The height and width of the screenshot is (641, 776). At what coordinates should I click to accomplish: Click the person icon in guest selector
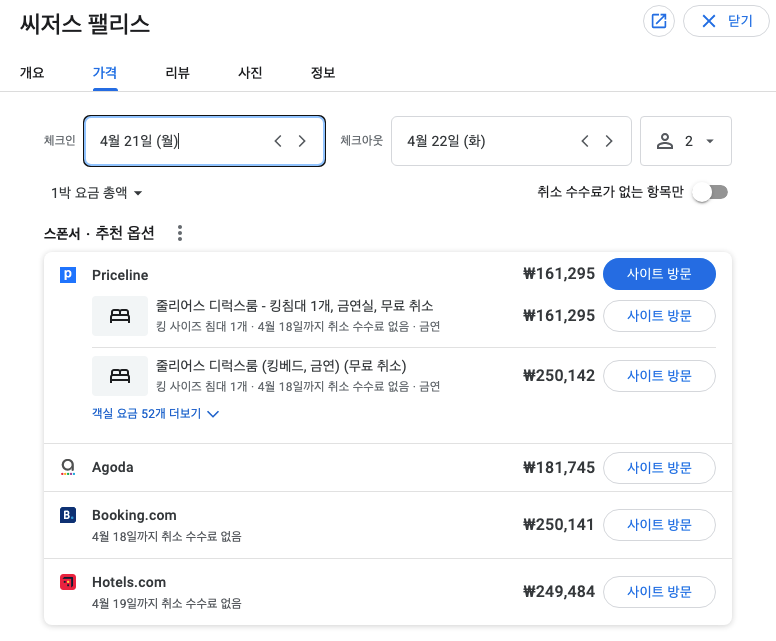(665, 141)
